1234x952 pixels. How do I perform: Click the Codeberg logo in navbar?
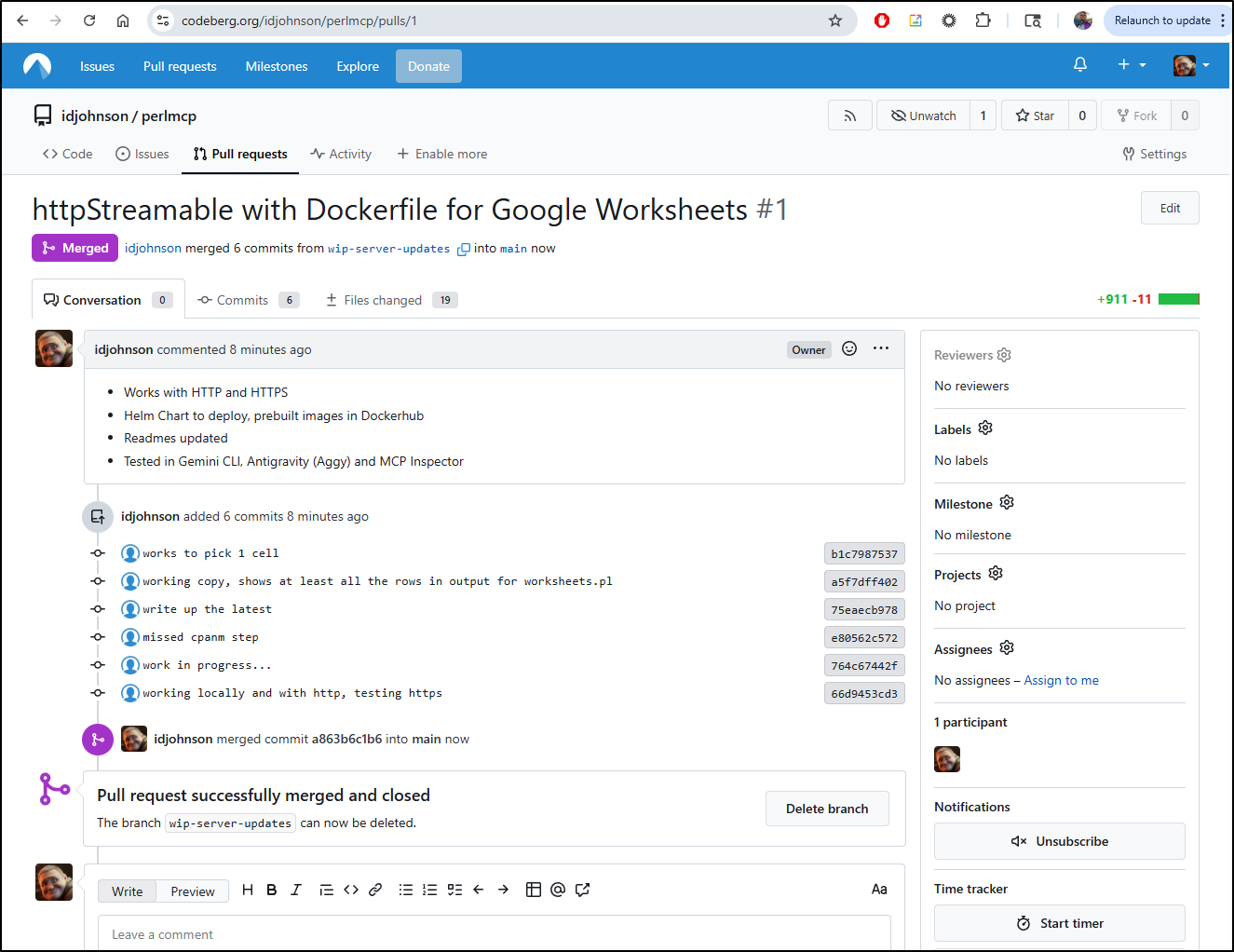point(37,66)
